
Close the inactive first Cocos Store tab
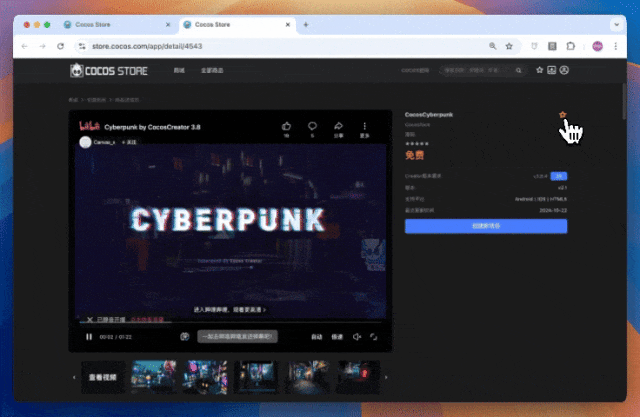tap(168, 24)
